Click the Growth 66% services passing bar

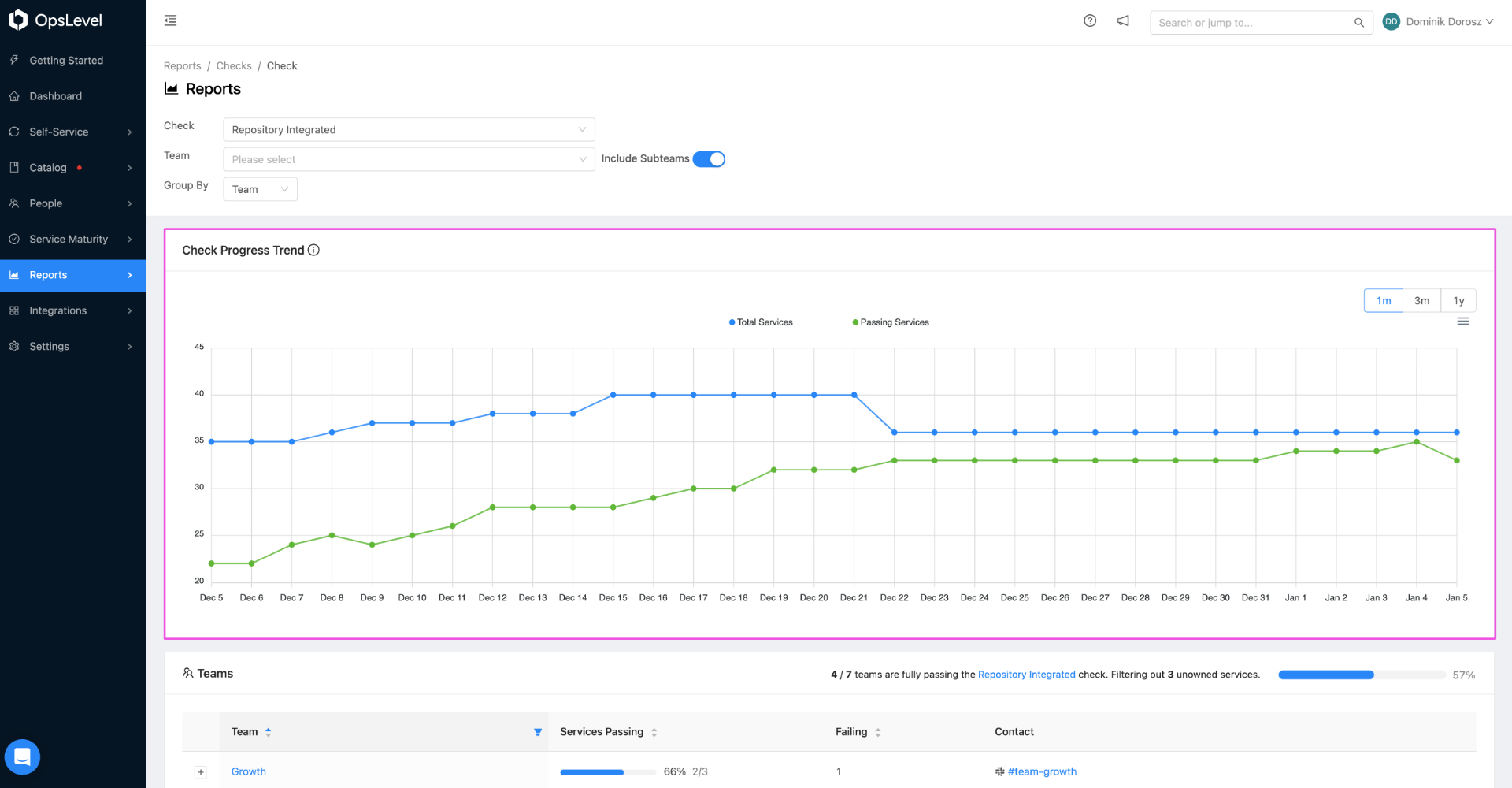(x=608, y=772)
